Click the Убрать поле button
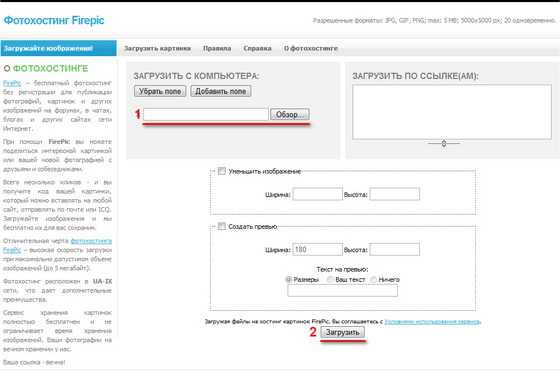Viewport: 560px width, 372px height. pos(160,91)
